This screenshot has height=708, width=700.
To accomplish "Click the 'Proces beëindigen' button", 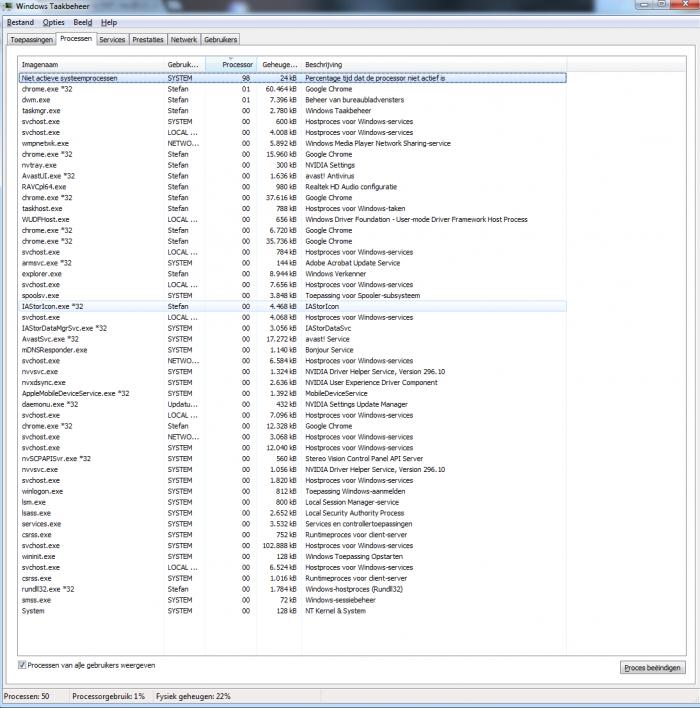I will (652, 667).
